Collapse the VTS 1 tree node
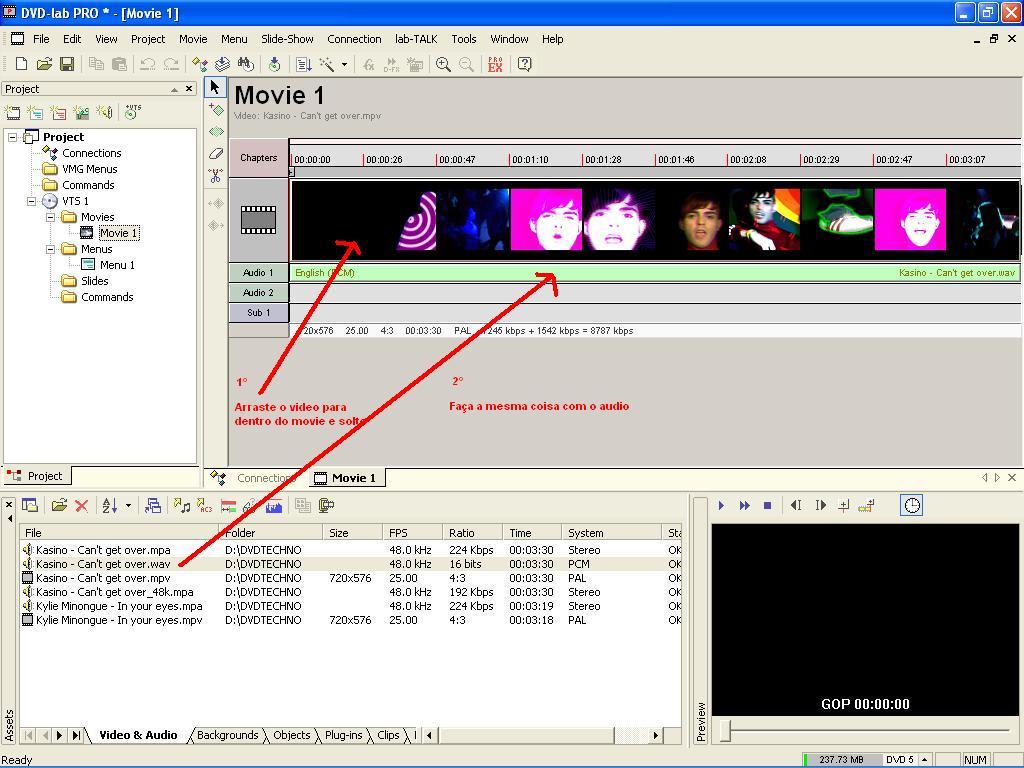This screenshot has width=1024, height=768. [31, 201]
